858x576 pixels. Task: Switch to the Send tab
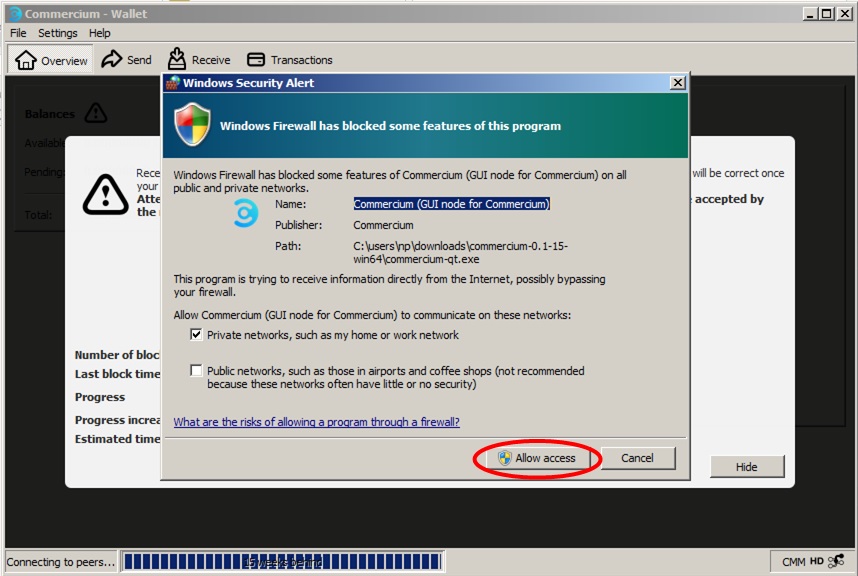point(126,60)
